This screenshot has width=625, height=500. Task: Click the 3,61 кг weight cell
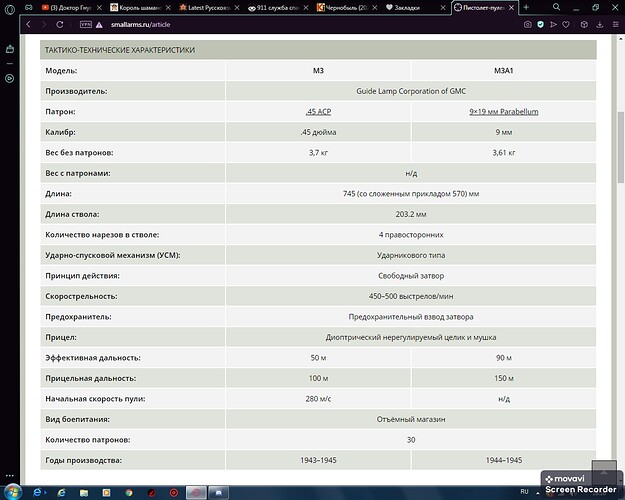504,152
